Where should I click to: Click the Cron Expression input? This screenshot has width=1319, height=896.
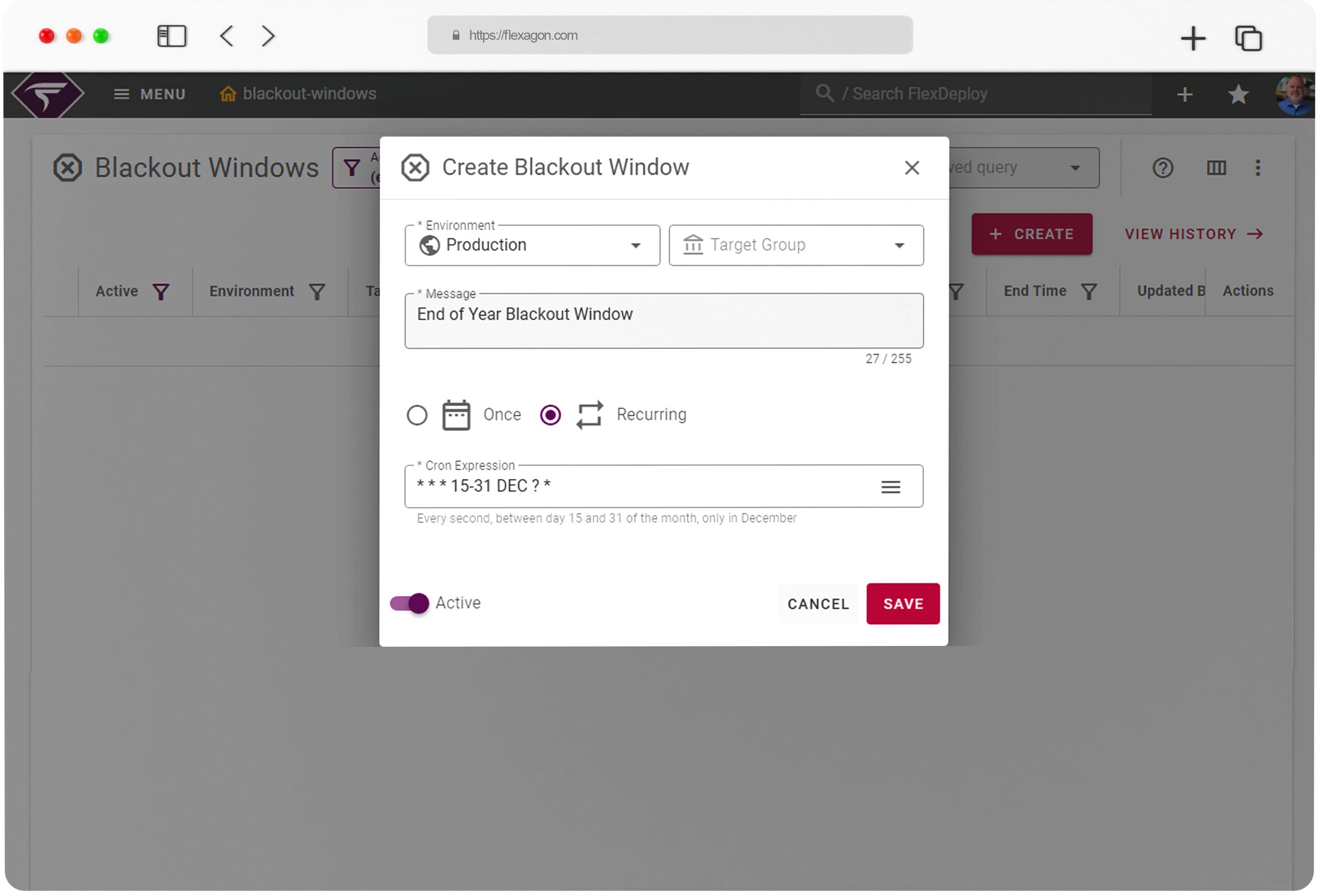[664, 486]
